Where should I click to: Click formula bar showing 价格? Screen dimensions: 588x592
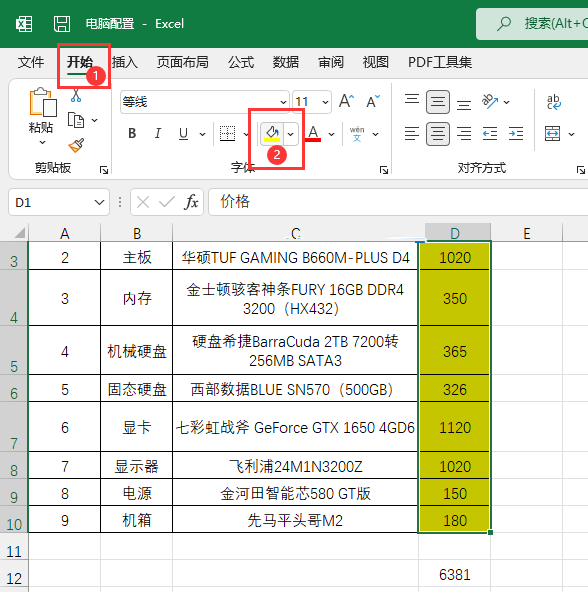[398, 202]
